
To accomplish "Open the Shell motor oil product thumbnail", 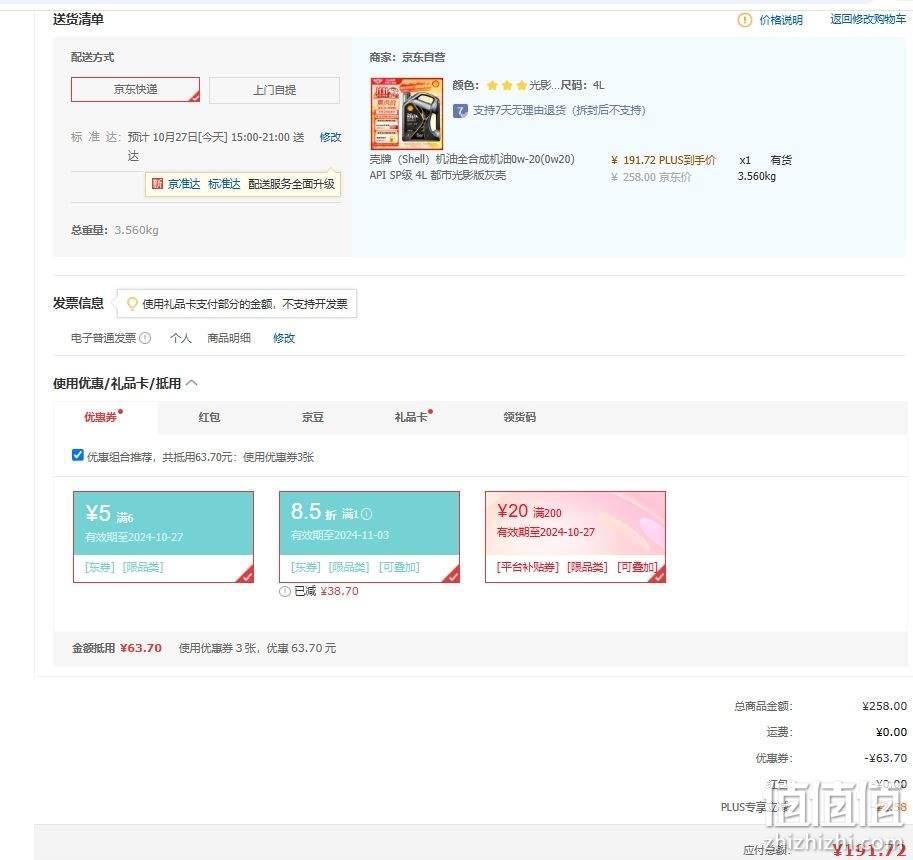I will 406,114.
